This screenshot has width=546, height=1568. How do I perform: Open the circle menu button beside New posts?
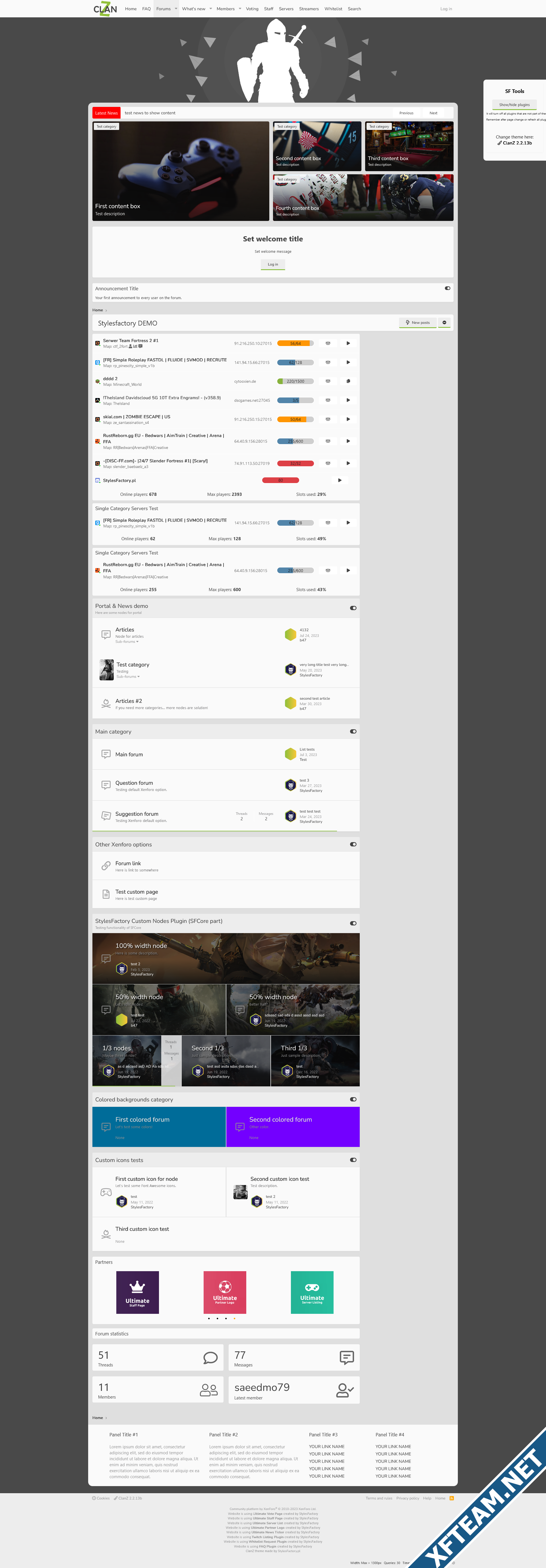pos(444,323)
